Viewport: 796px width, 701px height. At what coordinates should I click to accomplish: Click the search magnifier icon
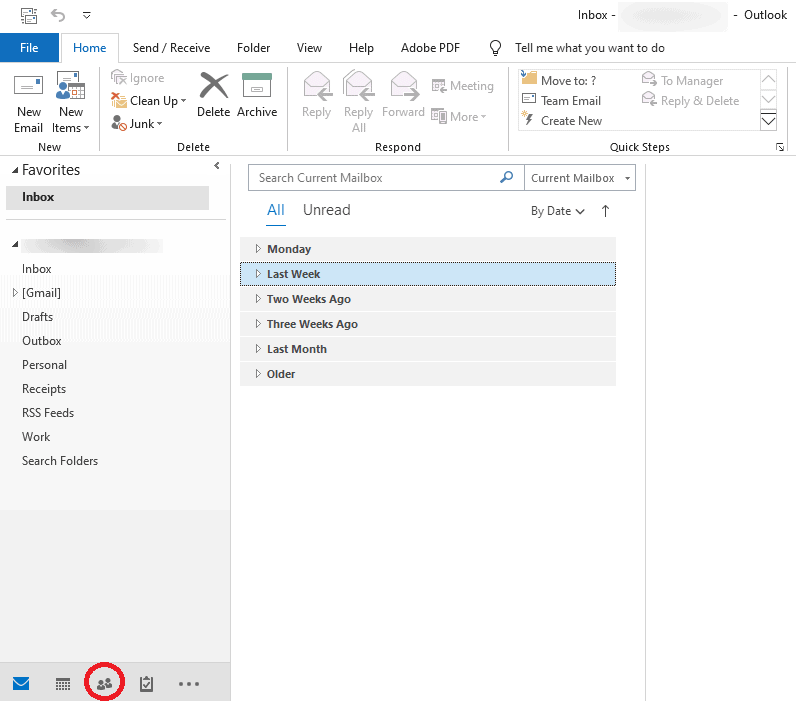[507, 178]
